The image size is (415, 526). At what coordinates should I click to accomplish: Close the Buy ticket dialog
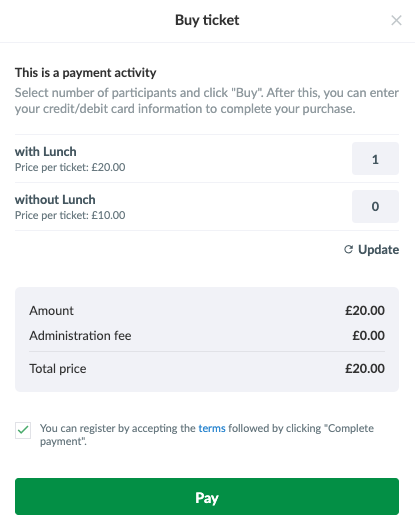[x=396, y=20]
